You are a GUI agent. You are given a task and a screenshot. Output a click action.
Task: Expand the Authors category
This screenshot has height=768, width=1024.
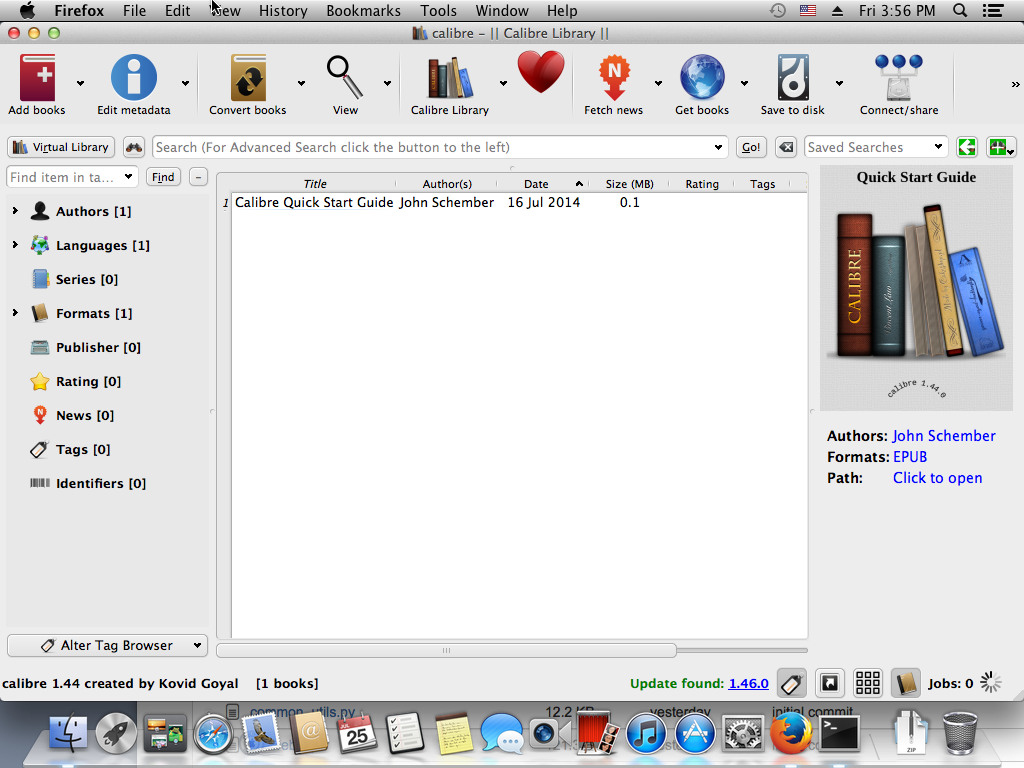(x=15, y=210)
